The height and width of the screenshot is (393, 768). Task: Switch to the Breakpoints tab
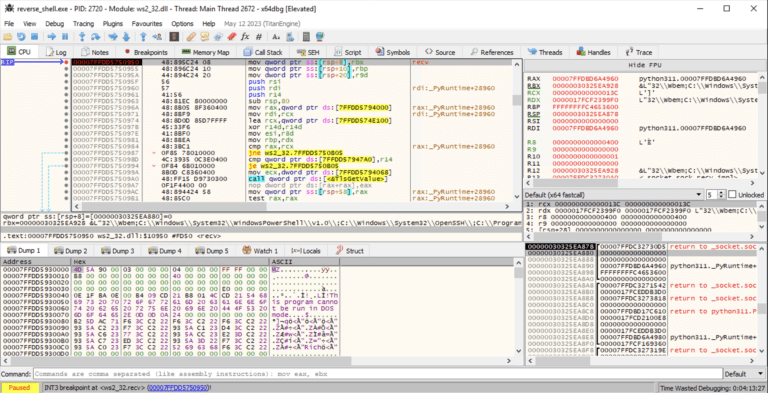point(146,52)
